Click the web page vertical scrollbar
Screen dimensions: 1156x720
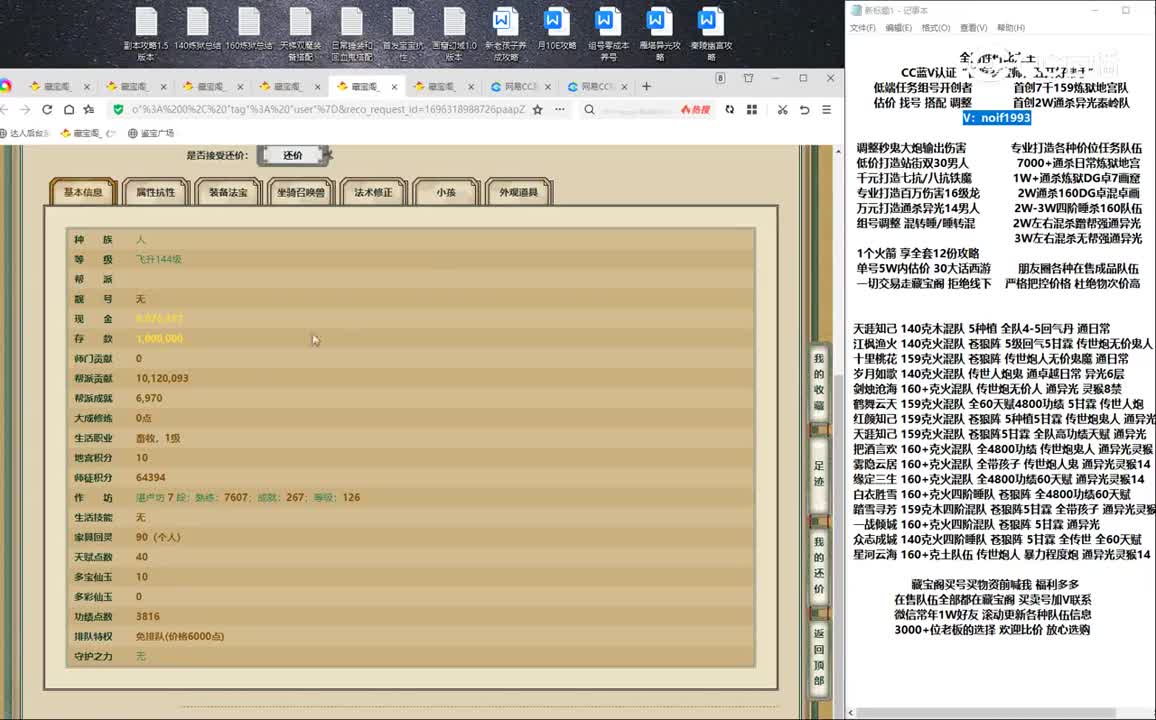(838, 431)
